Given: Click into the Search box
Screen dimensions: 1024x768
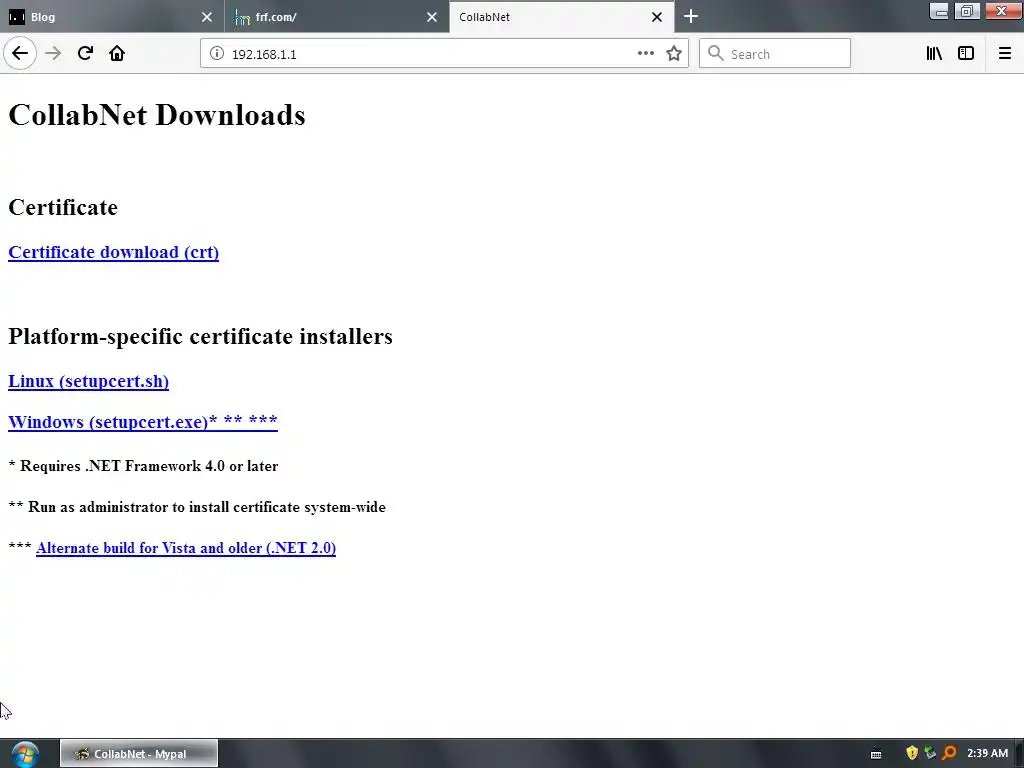Looking at the screenshot, I should [775, 54].
